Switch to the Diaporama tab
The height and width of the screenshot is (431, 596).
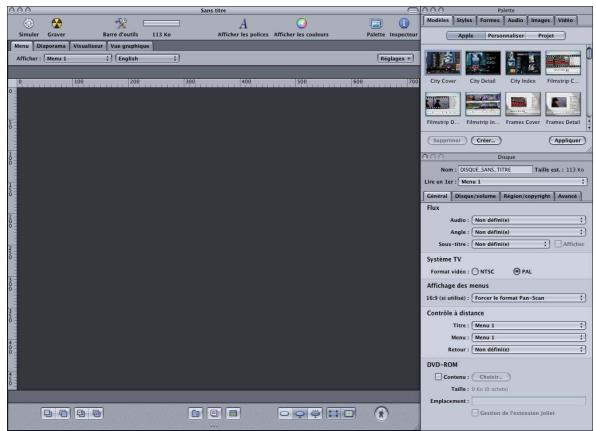point(51,46)
